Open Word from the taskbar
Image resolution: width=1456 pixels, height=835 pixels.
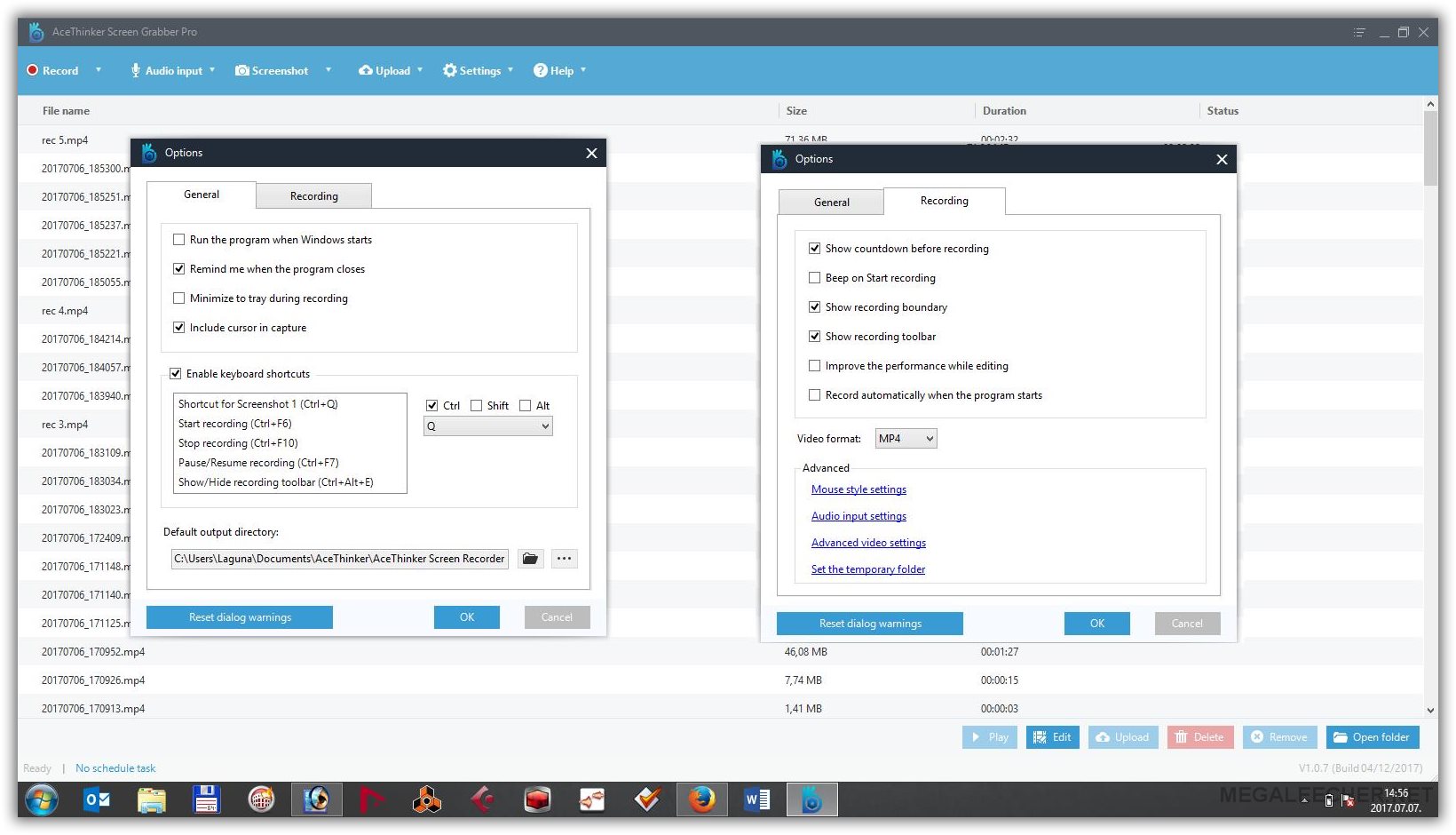click(x=757, y=800)
